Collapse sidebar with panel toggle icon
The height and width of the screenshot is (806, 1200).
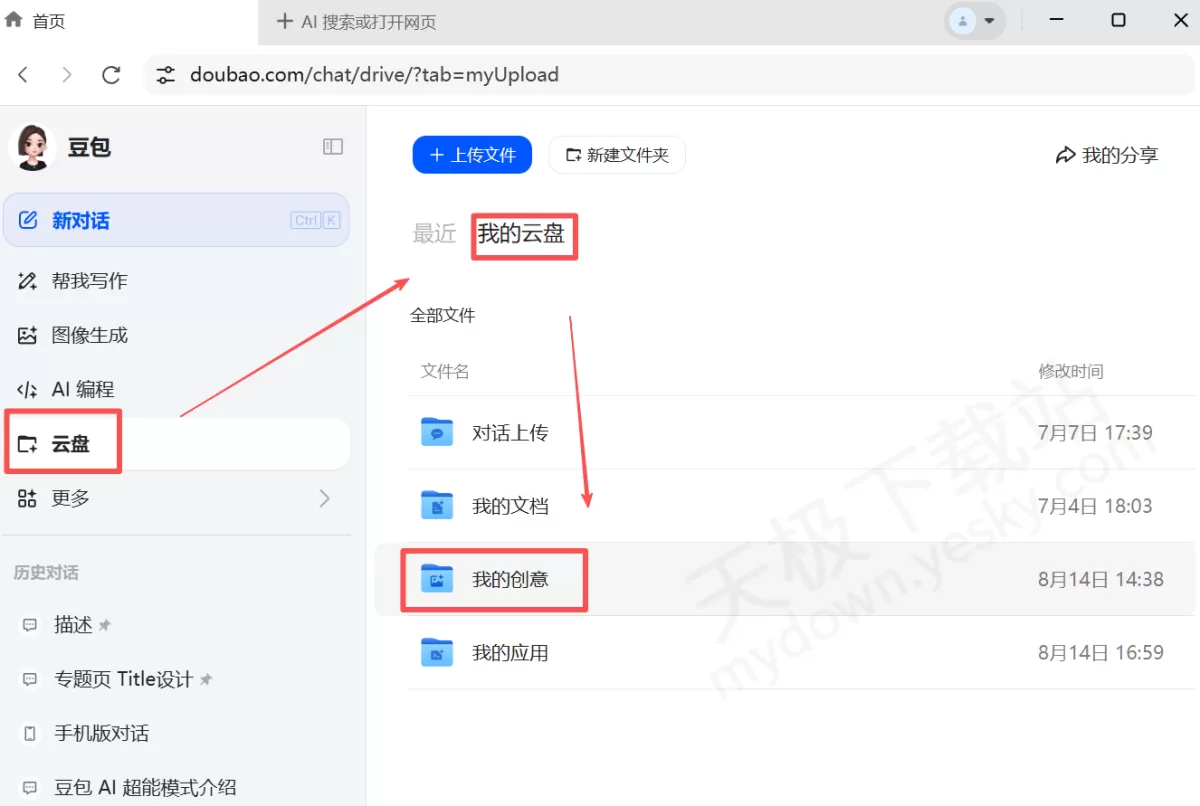333,147
